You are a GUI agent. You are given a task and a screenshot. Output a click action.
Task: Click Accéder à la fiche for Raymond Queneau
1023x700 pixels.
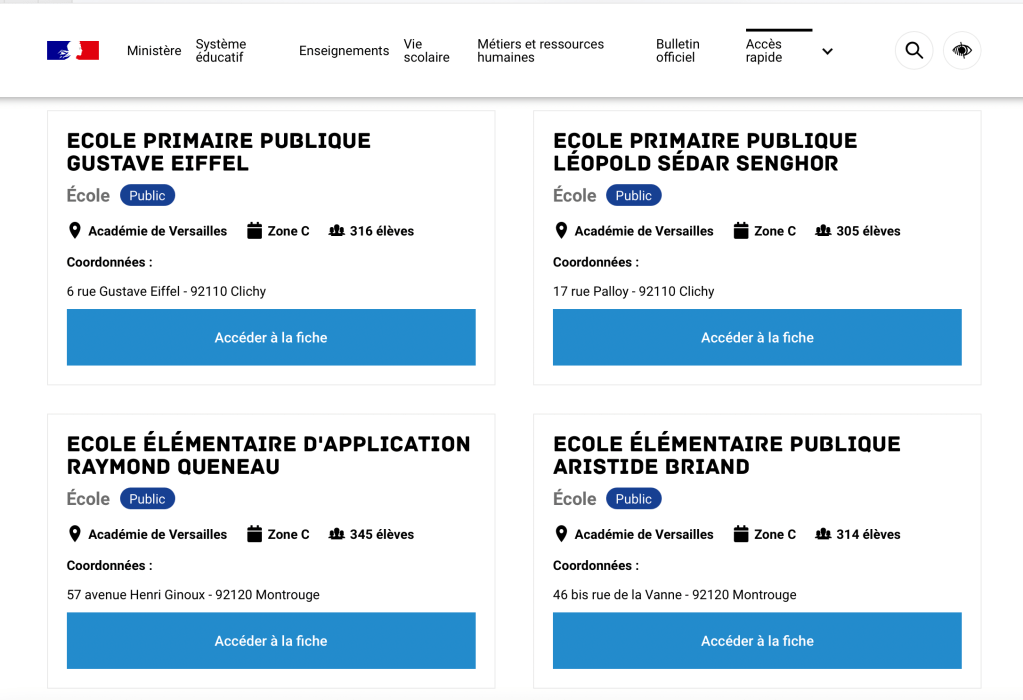271,641
